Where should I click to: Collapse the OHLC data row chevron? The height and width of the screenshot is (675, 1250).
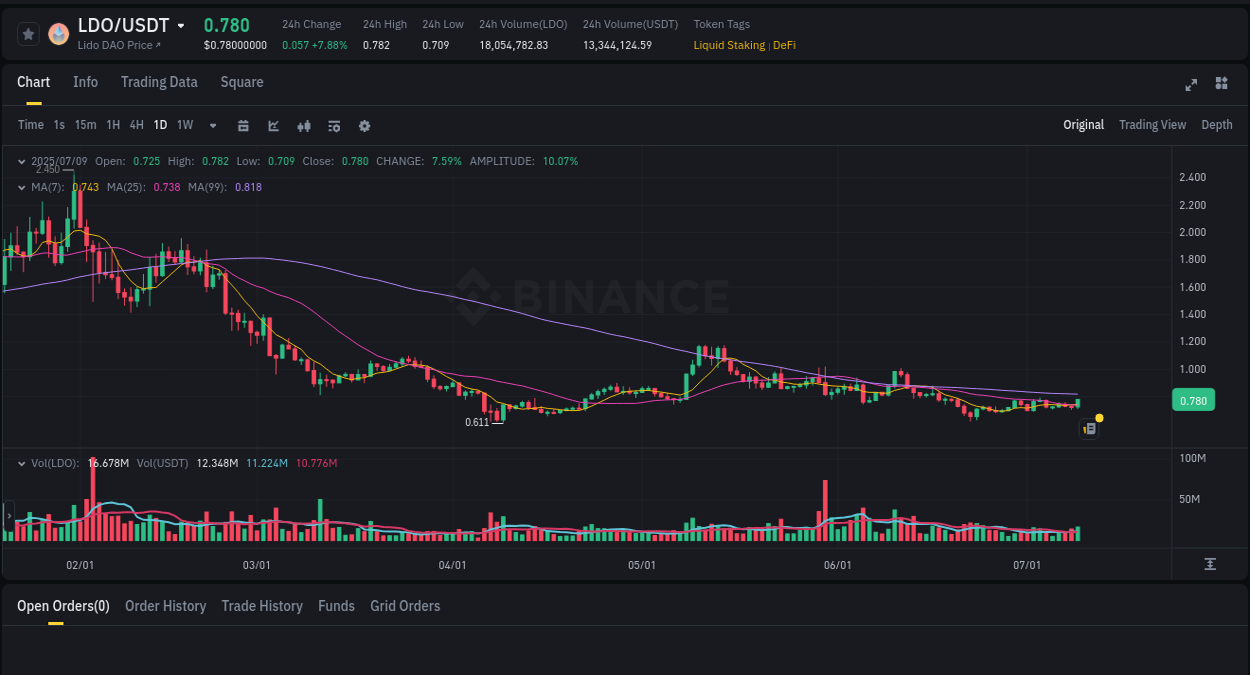pos(20,160)
